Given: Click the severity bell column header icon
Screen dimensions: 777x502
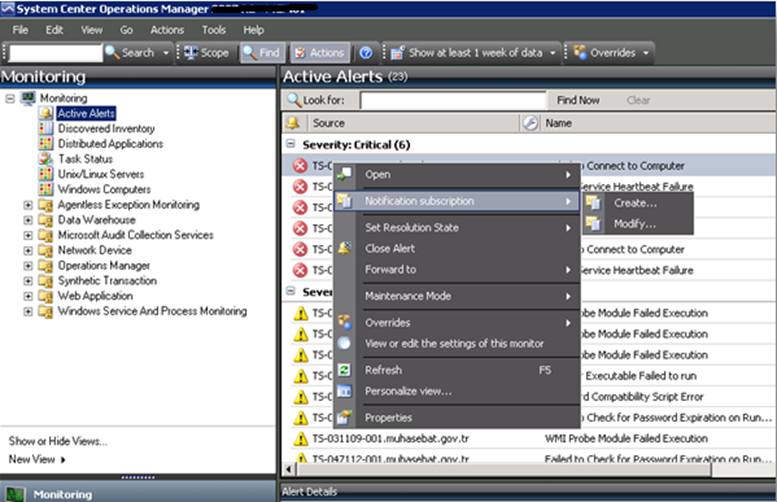Looking at the screenshot, I should pyautogui.click(x=293, y=122).
